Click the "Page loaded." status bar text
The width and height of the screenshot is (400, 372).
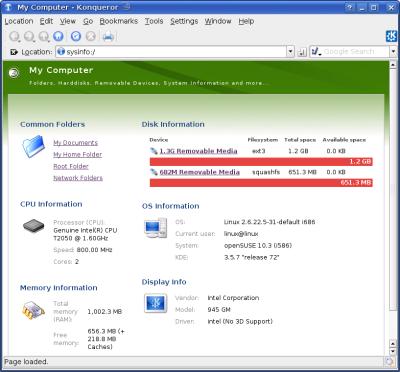pyautogui.click(x=26, y=361)
